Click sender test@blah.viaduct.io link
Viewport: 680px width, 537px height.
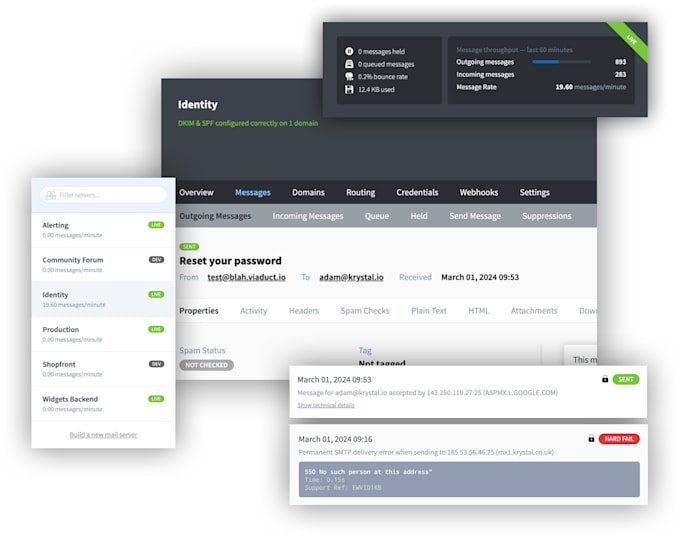pyautogui.click(x=246, y=277)
